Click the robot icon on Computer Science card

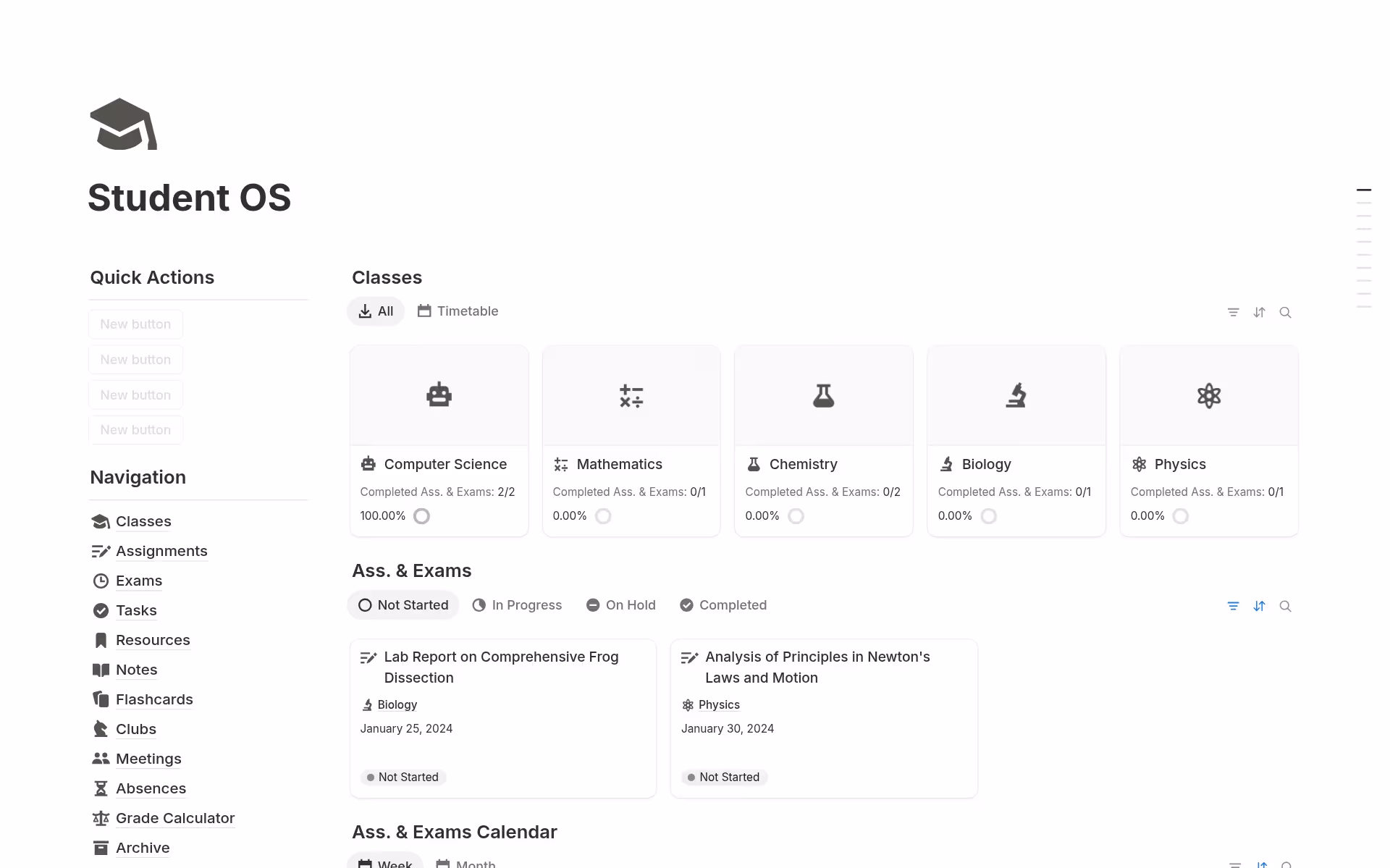pyautogui.click(x=439, y=395)
